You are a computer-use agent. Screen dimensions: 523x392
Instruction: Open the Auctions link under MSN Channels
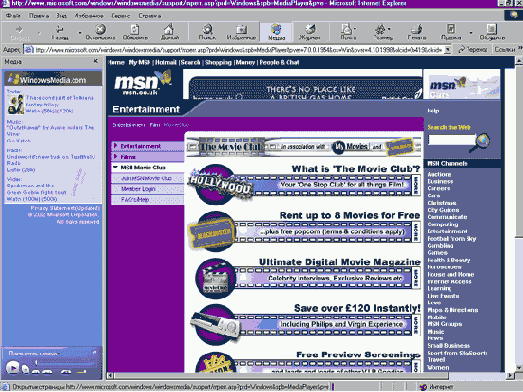[x=439, y=174]
